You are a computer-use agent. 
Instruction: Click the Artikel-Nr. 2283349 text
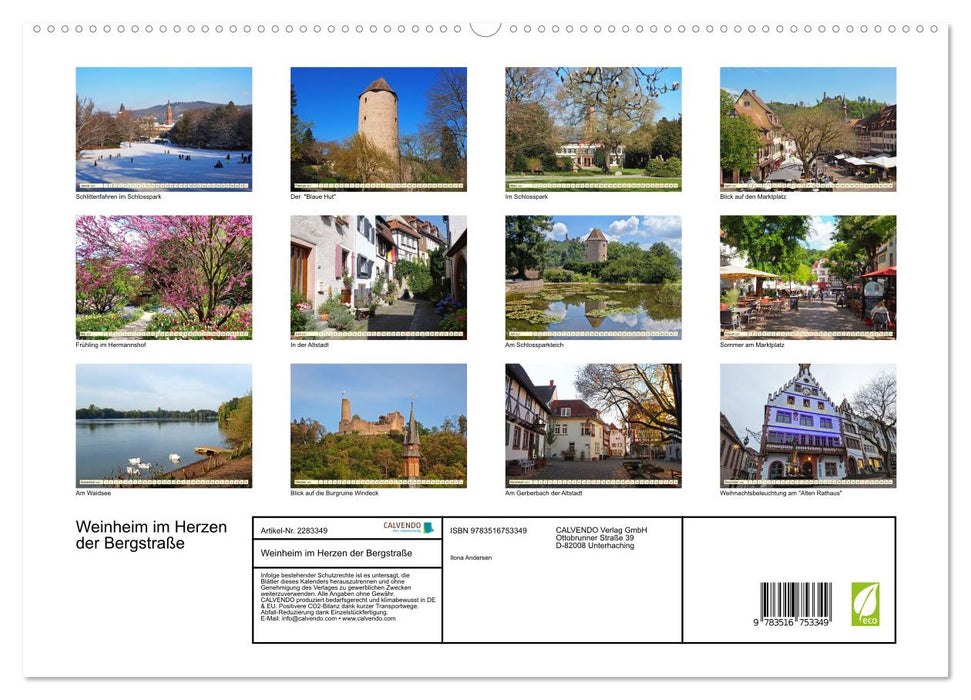coord(294,531)
